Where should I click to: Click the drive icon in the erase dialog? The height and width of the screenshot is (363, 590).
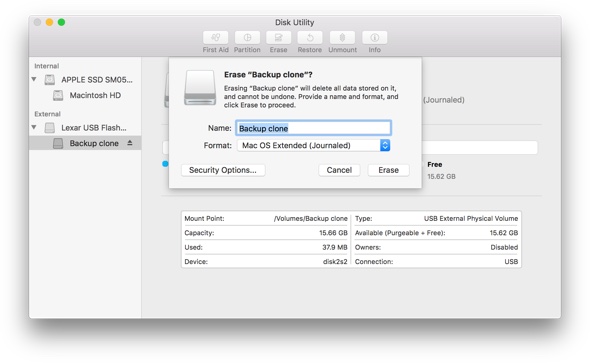(x=200, y=88)
